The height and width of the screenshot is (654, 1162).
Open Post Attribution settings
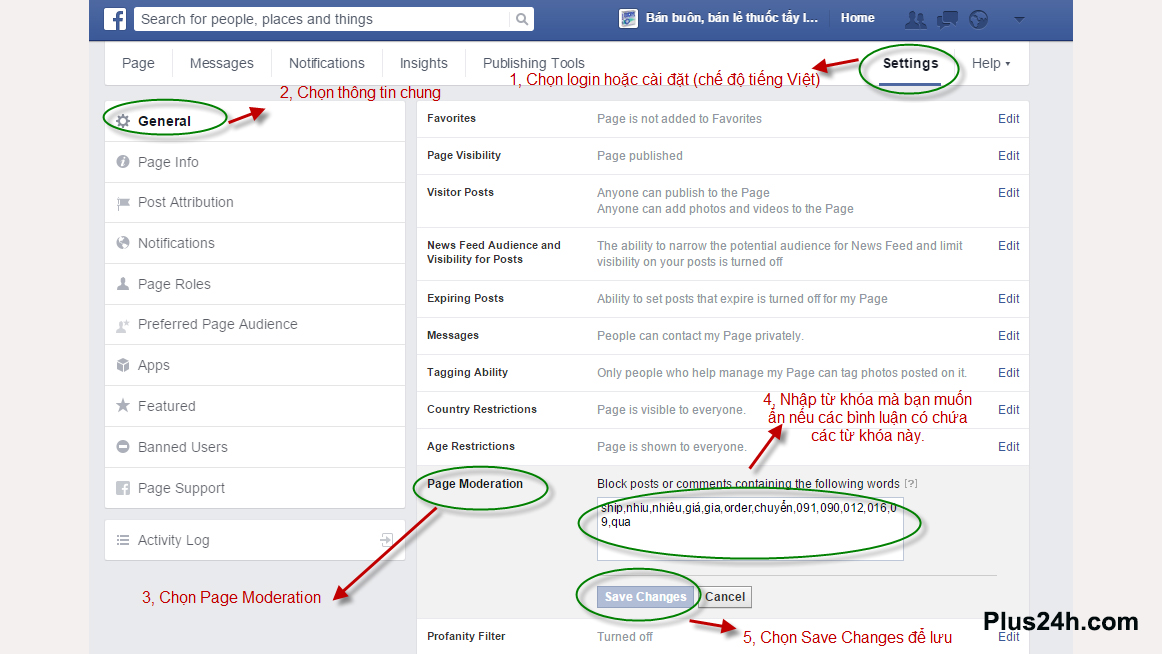point(255,202)
